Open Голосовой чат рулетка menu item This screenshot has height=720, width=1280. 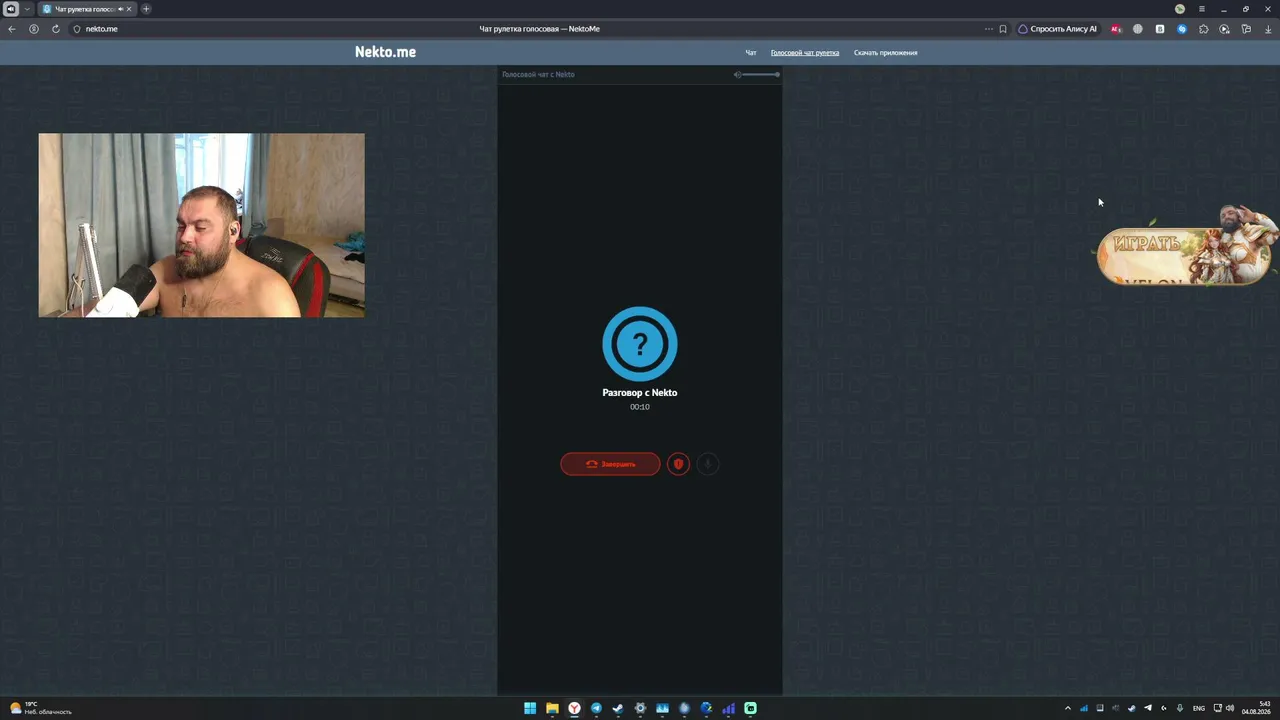click(x=805, y=52)
